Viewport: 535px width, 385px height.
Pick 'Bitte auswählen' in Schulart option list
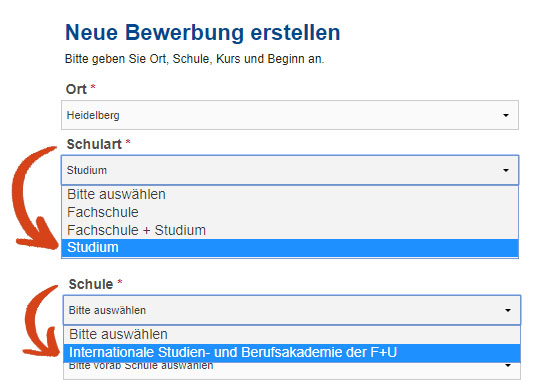point(290,195)
